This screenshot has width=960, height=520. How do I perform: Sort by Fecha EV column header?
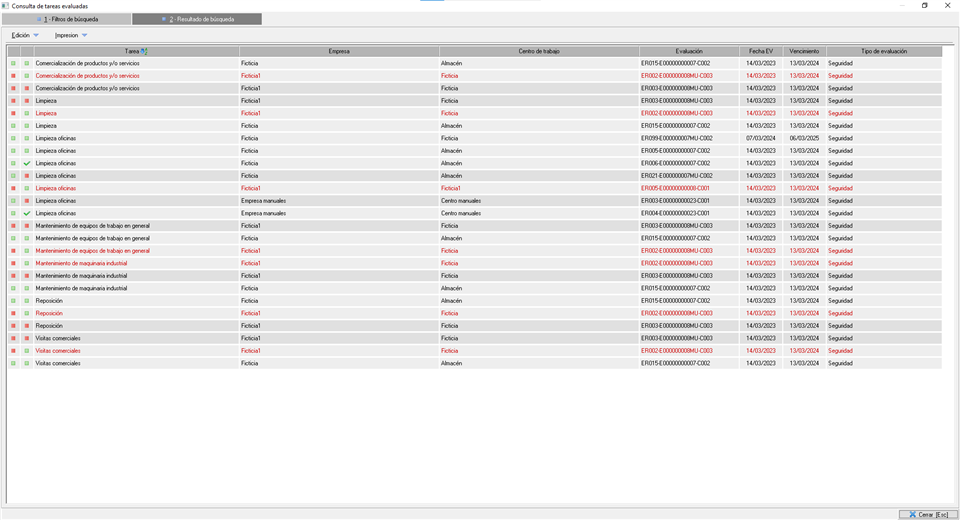[761, 51]
